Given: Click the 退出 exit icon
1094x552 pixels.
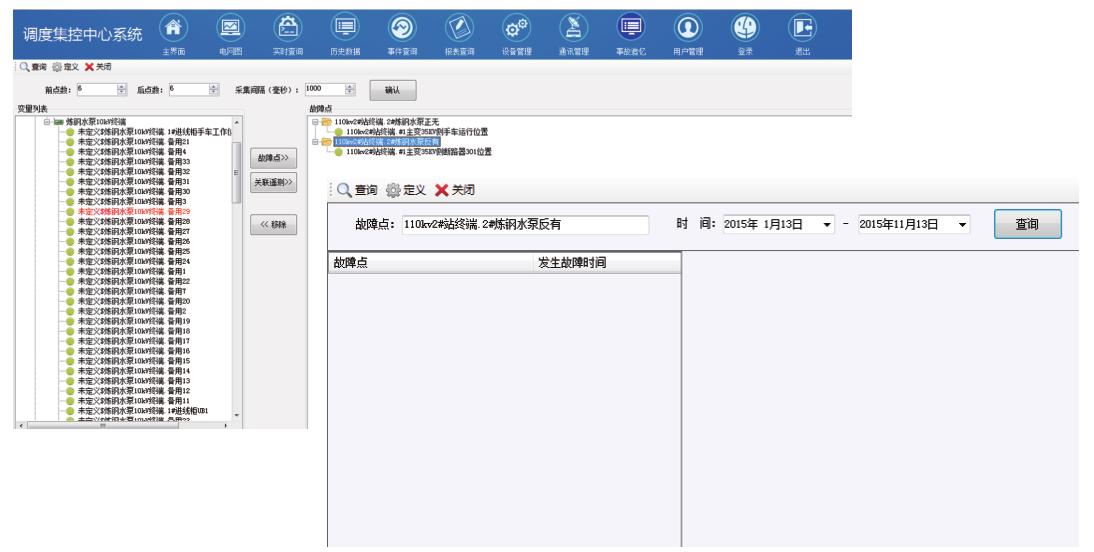Looking at the screenshot, I should click(x=802, y=28).
